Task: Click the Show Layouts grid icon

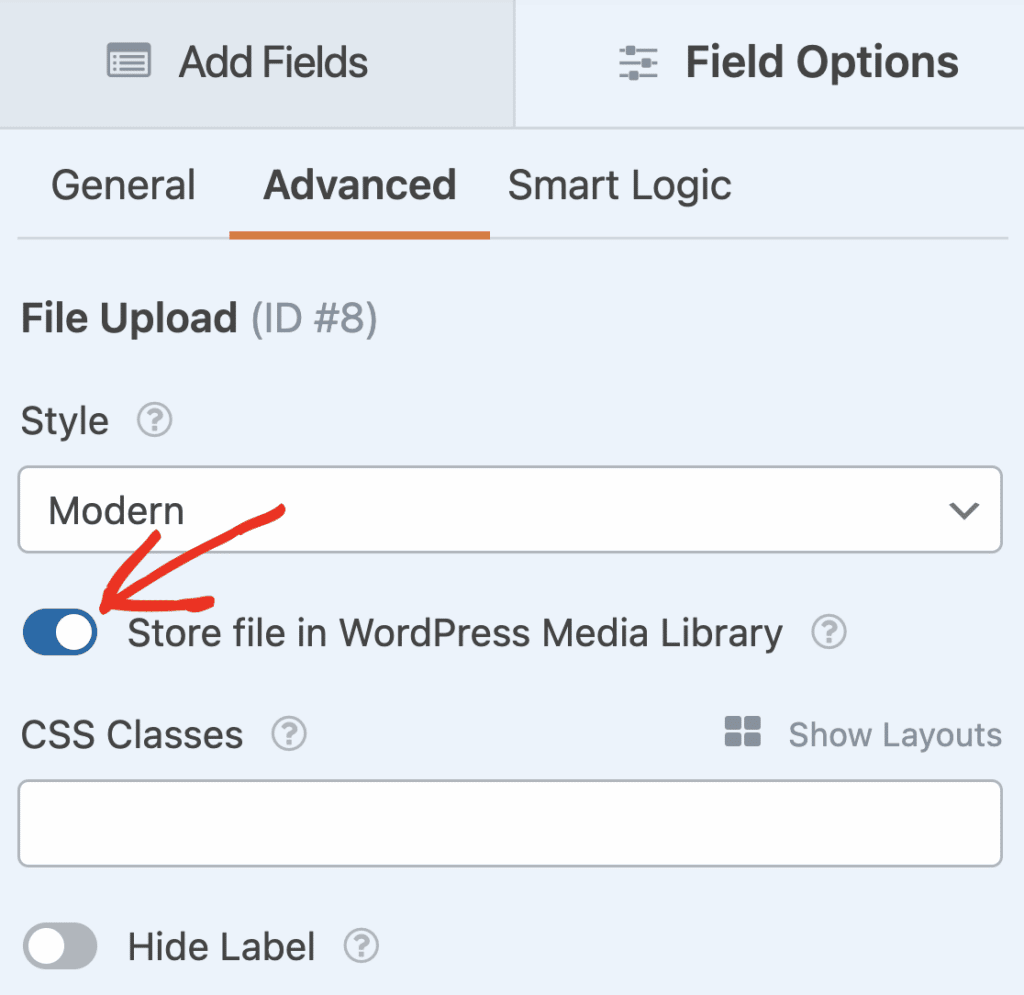Action: (x=743, y=733)
